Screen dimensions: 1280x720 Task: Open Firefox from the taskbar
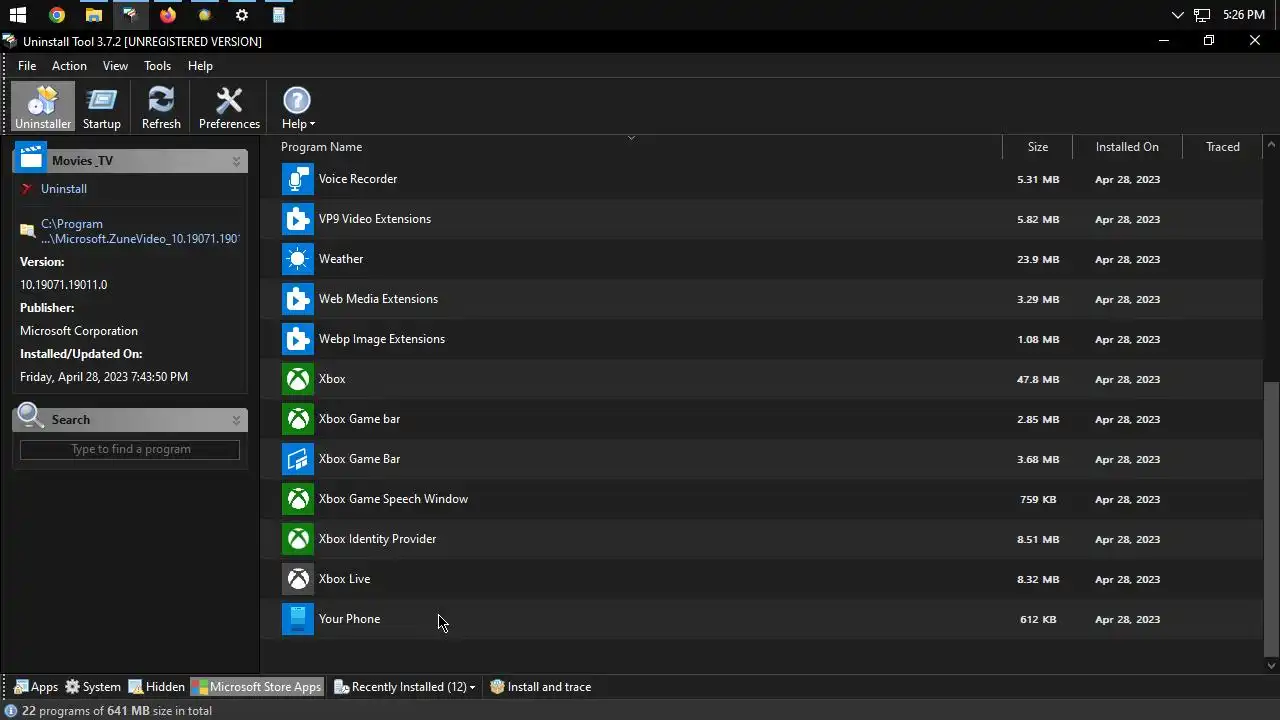[x=168, y=15]
